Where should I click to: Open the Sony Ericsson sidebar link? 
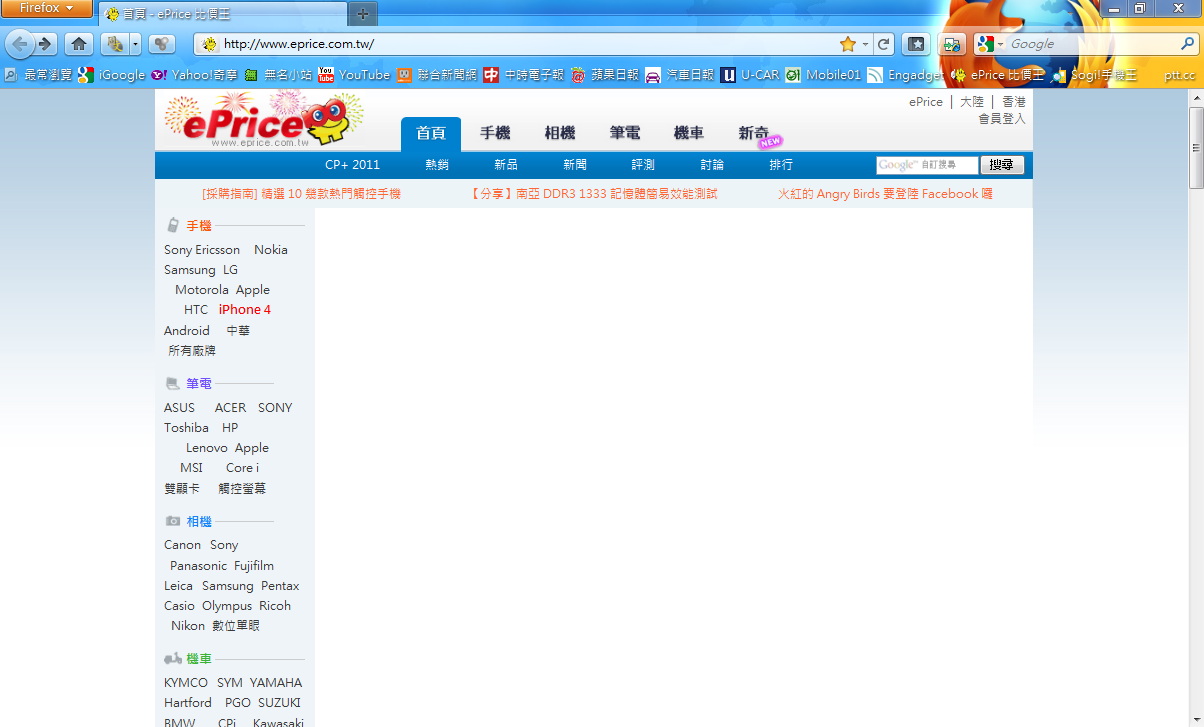pos(202,250)
